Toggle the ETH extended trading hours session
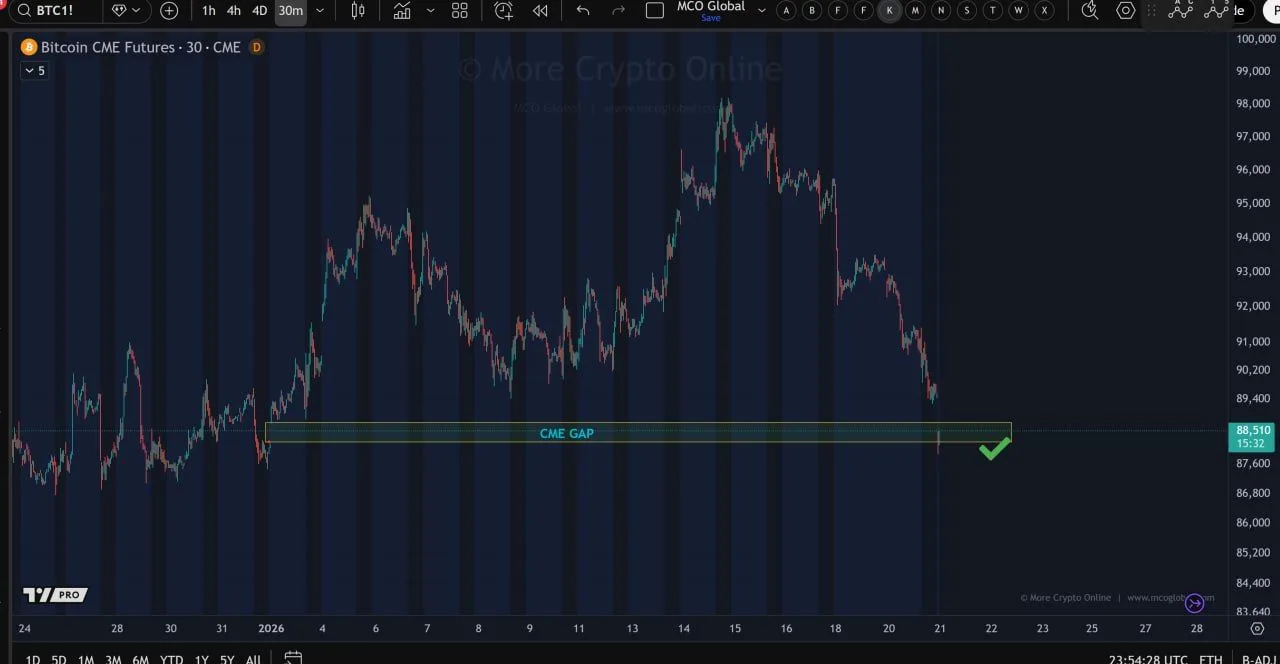Viewport: 1280px width, 664px height. (x=1210, y=659)
